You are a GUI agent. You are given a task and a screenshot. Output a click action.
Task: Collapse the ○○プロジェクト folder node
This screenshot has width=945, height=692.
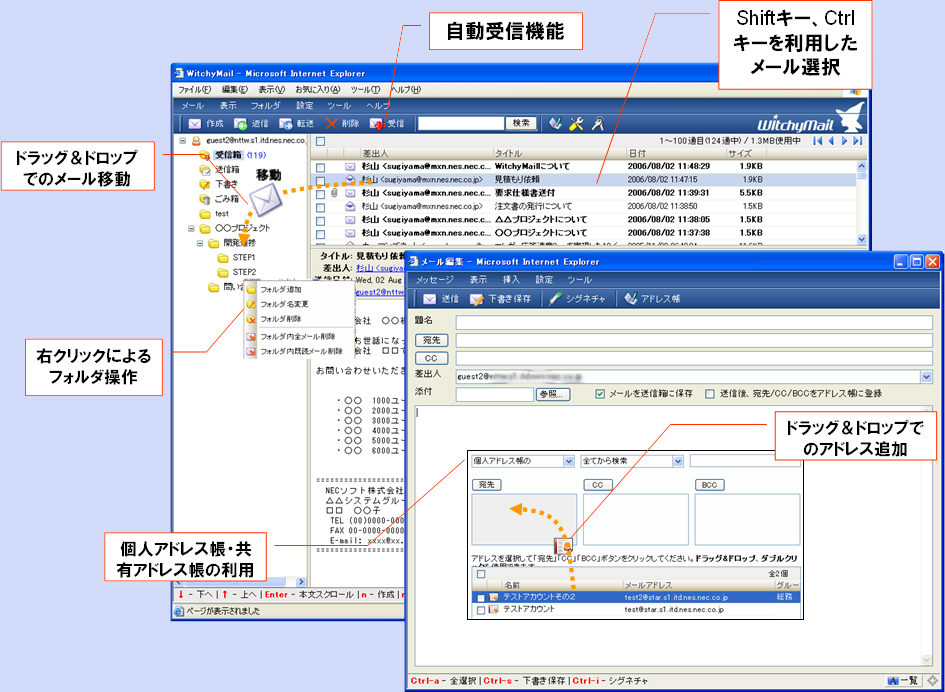(192, 229)
